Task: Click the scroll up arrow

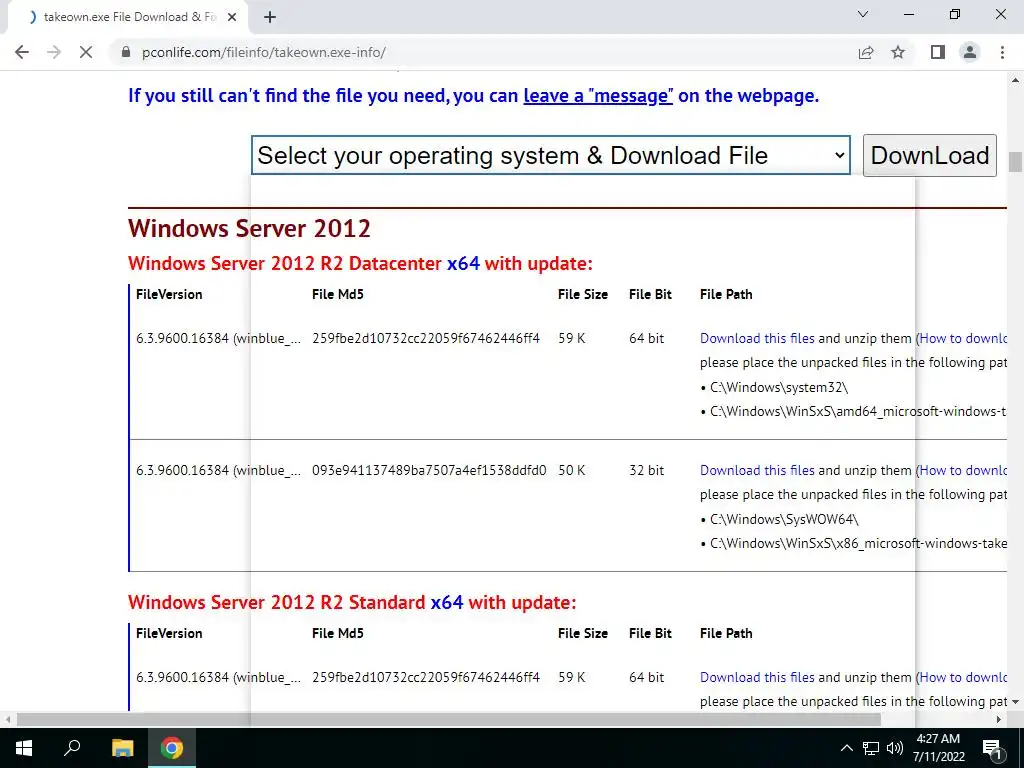Action: pos(1015,80)
